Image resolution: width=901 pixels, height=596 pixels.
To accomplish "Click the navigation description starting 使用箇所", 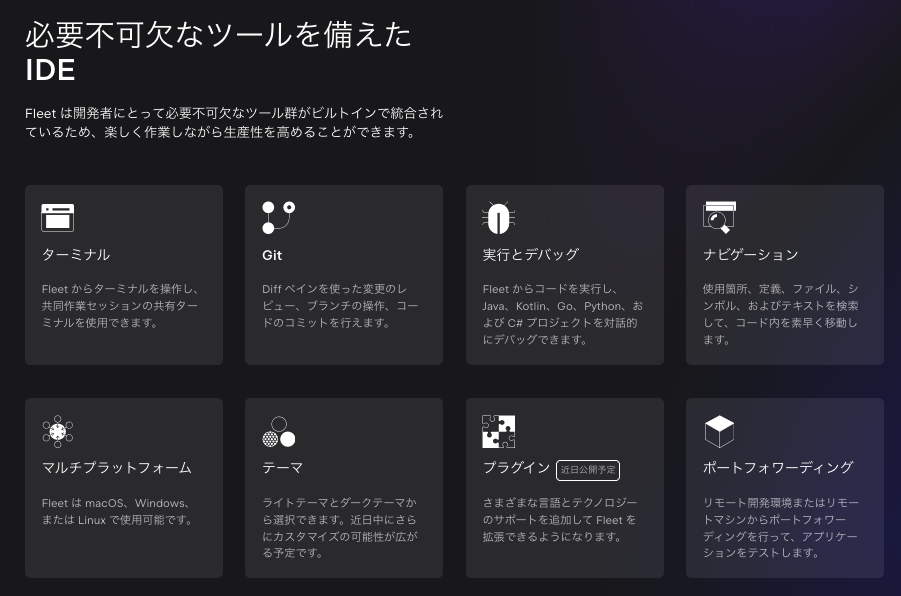I will coord(780,314).
